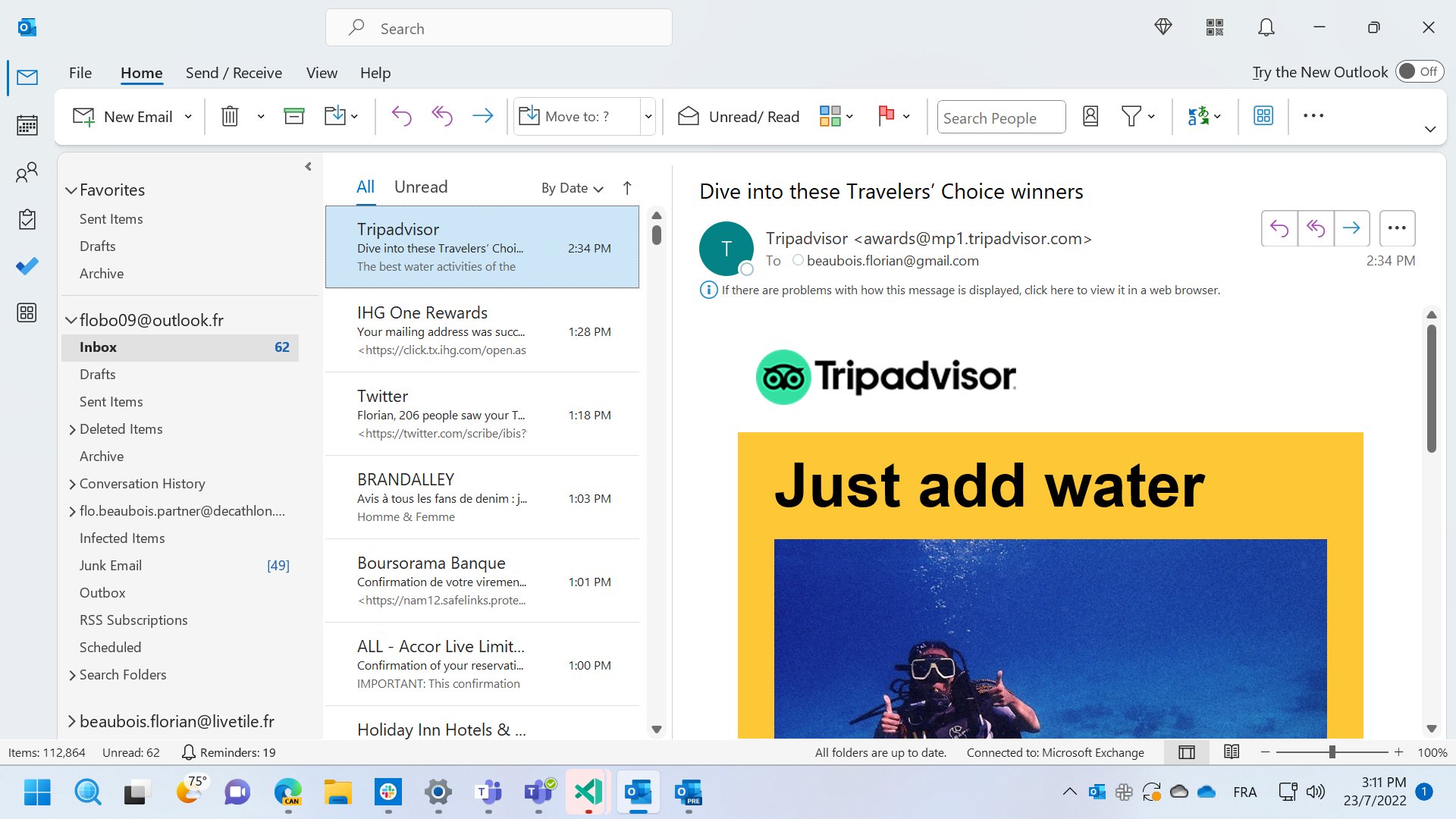Viewport: 1456px width, 819px height.
Task: Collapse the ribbon chevron
Action: coord(1430,130)
